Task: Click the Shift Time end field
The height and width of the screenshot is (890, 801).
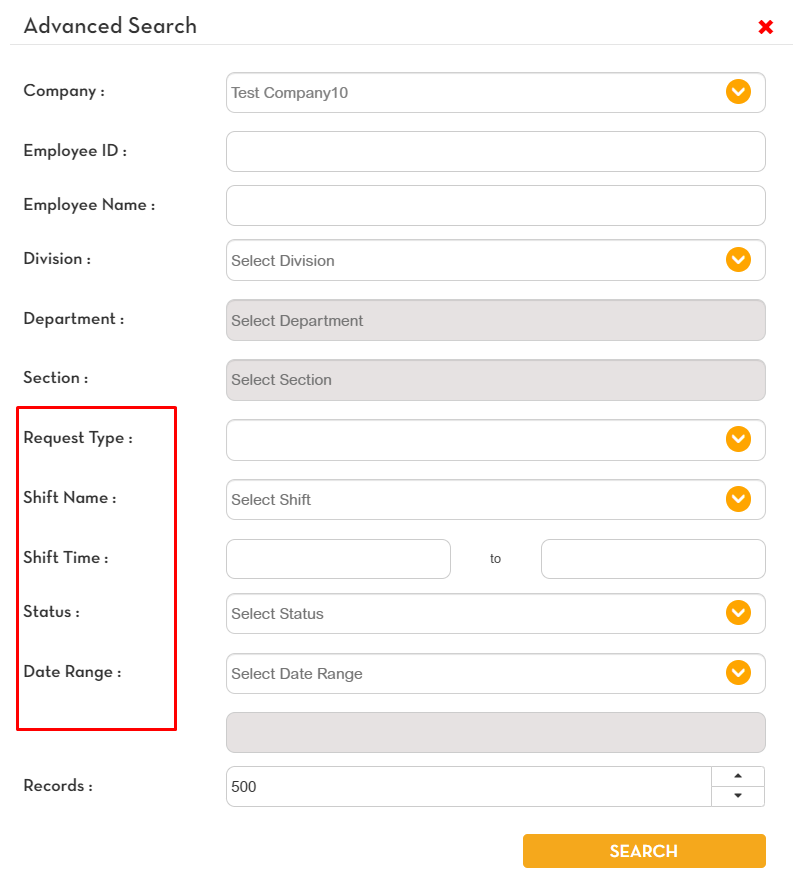Action: coord(653,559)
